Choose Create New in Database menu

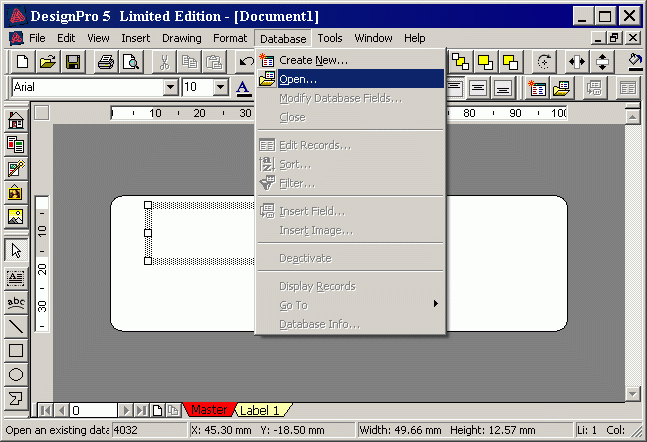point(351,60)
